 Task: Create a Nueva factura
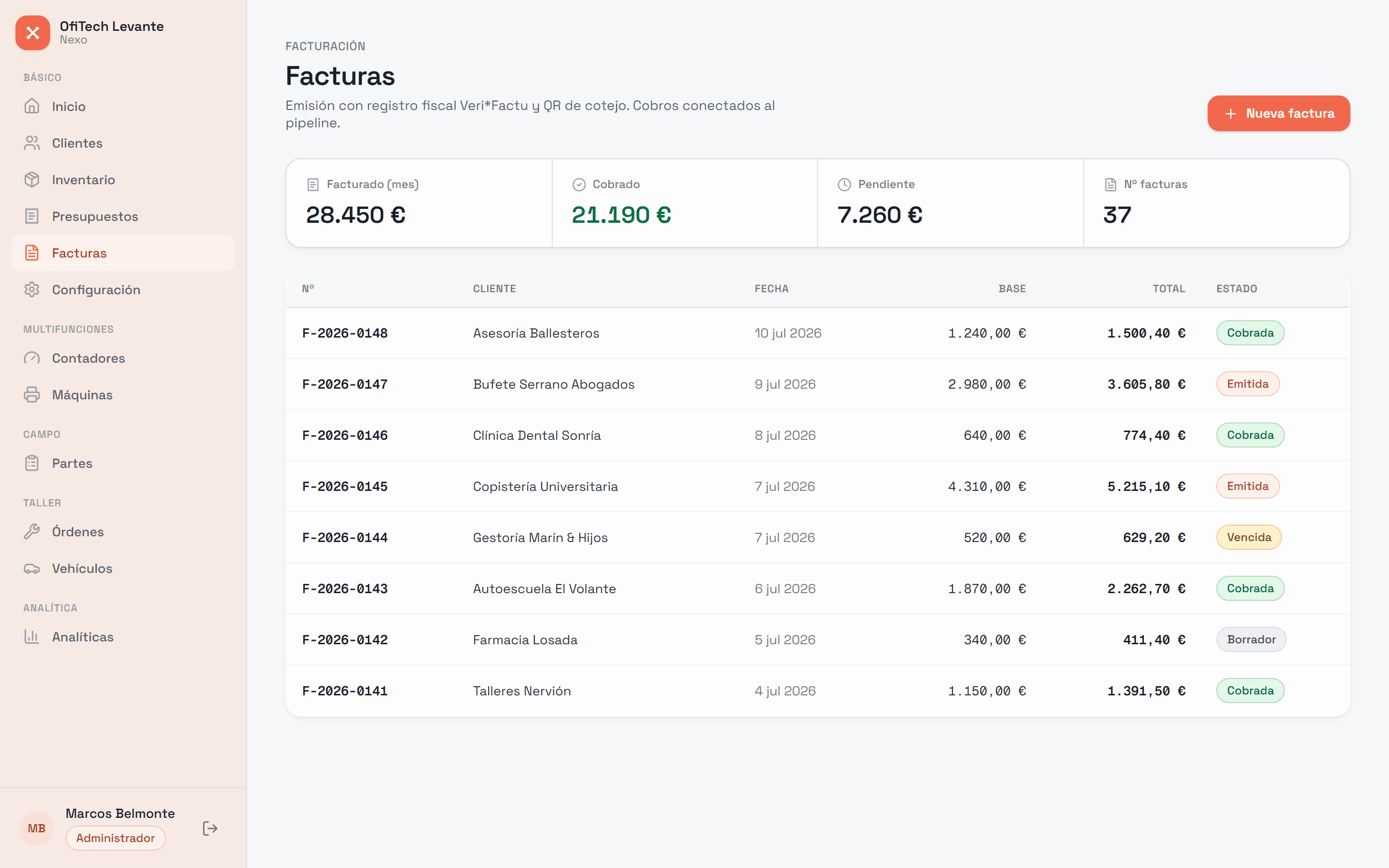point(1278,113)
